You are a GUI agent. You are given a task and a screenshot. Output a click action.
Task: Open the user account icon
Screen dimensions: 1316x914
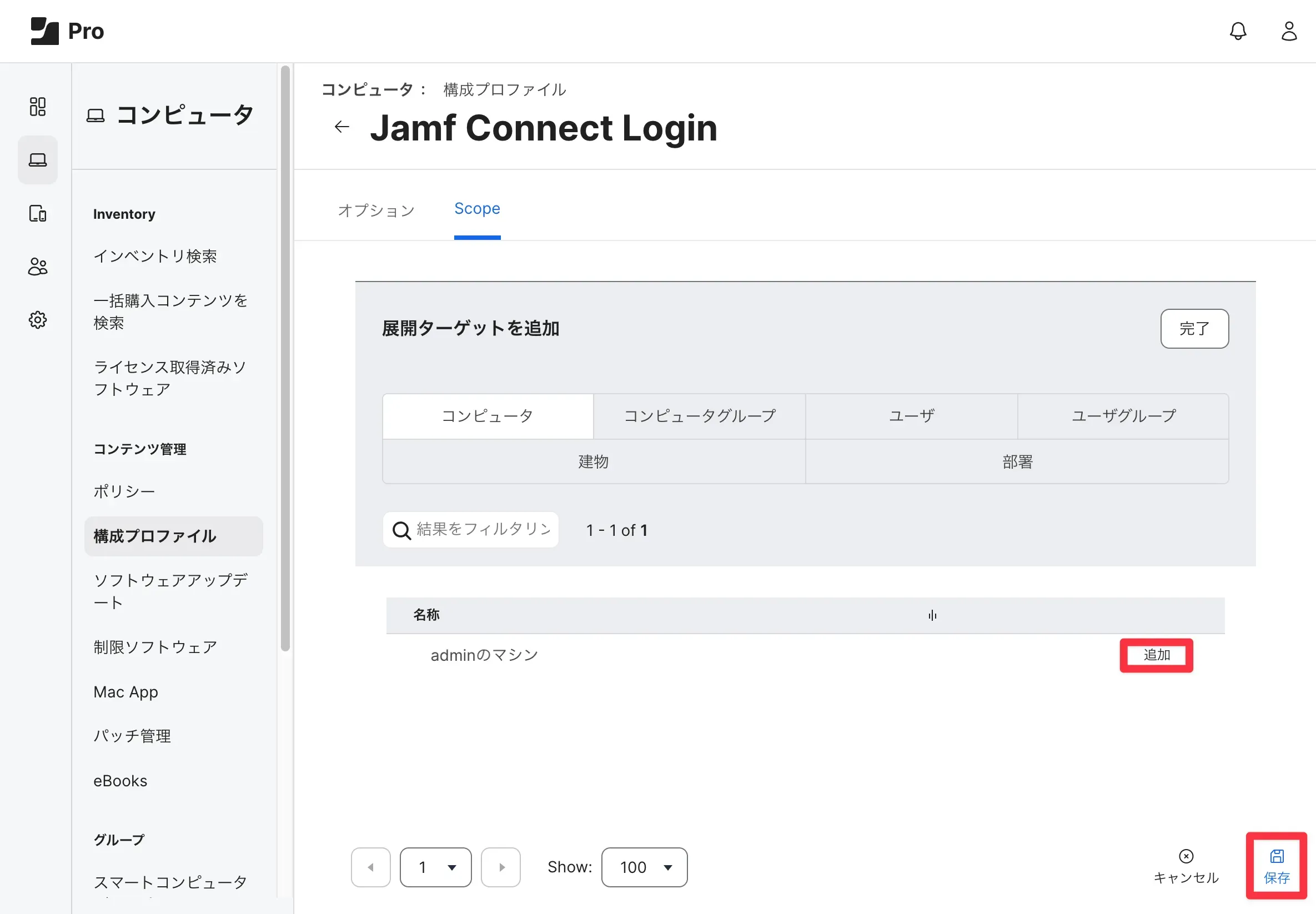1288,31
